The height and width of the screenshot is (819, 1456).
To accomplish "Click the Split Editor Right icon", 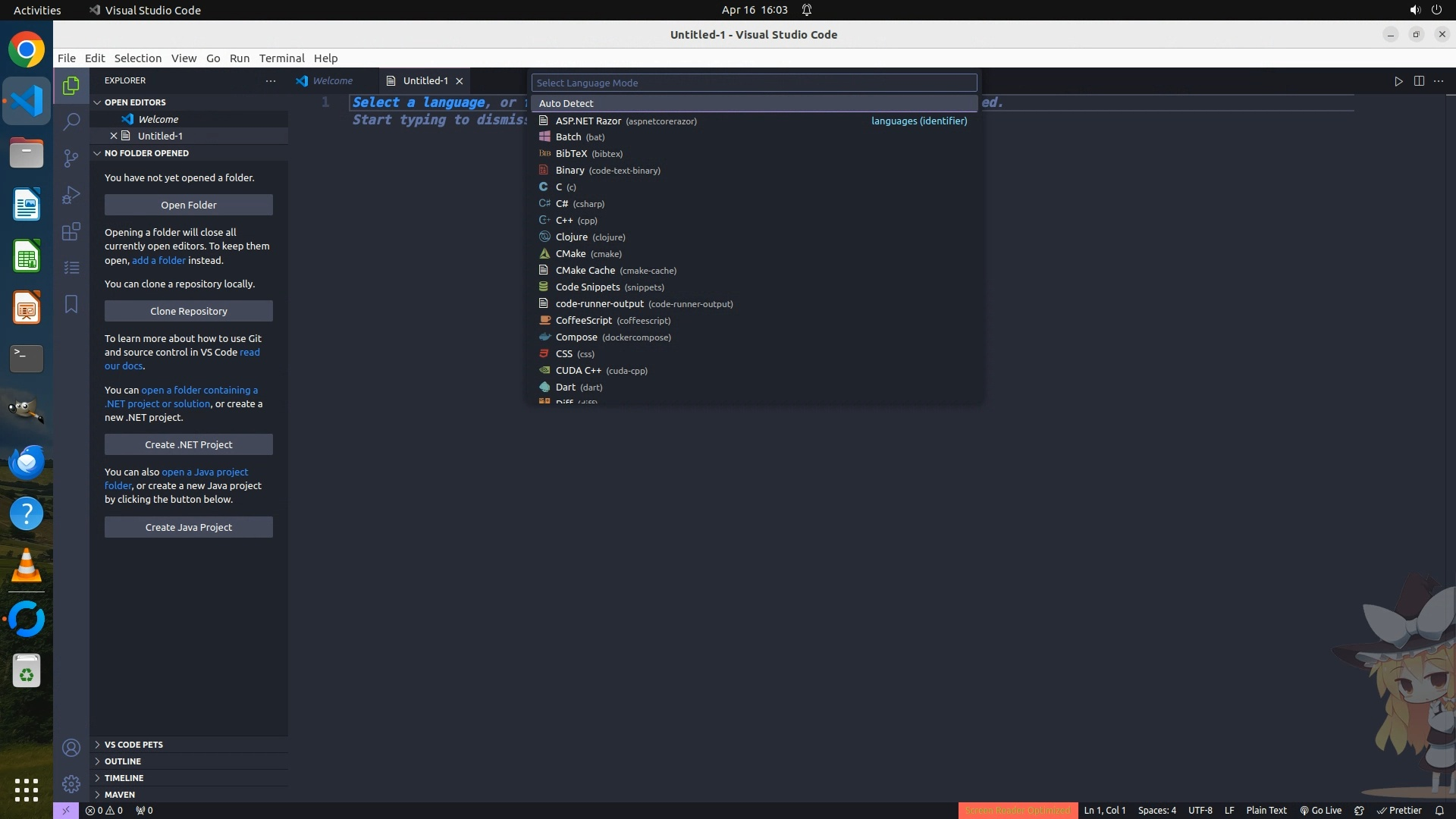I will 1419,81.
